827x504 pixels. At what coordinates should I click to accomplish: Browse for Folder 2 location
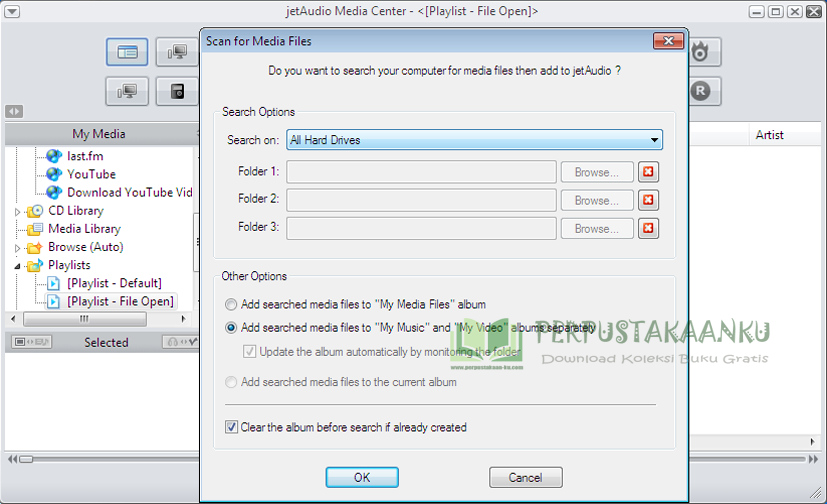(597, 200)
